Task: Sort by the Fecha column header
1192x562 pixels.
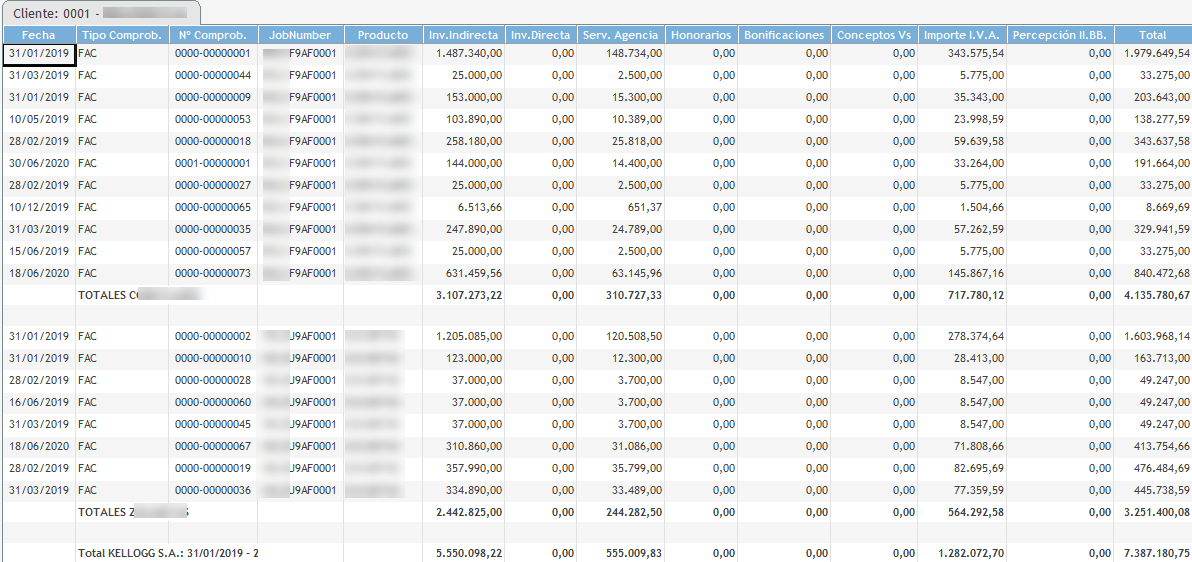Action: click(x=38, y=35)
